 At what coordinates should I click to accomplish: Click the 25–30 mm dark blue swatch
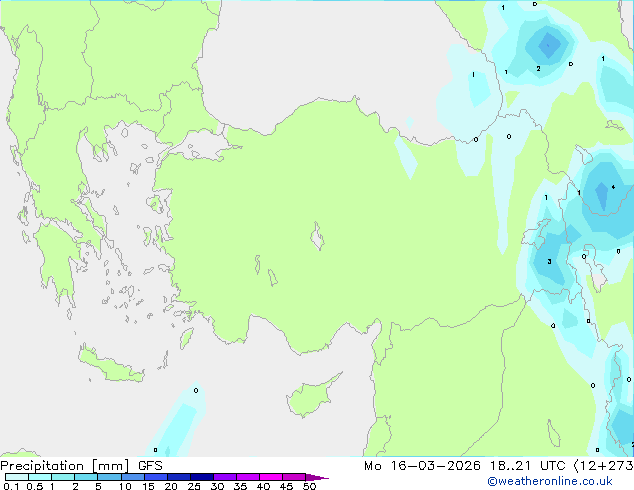click(x=202, y=477)
